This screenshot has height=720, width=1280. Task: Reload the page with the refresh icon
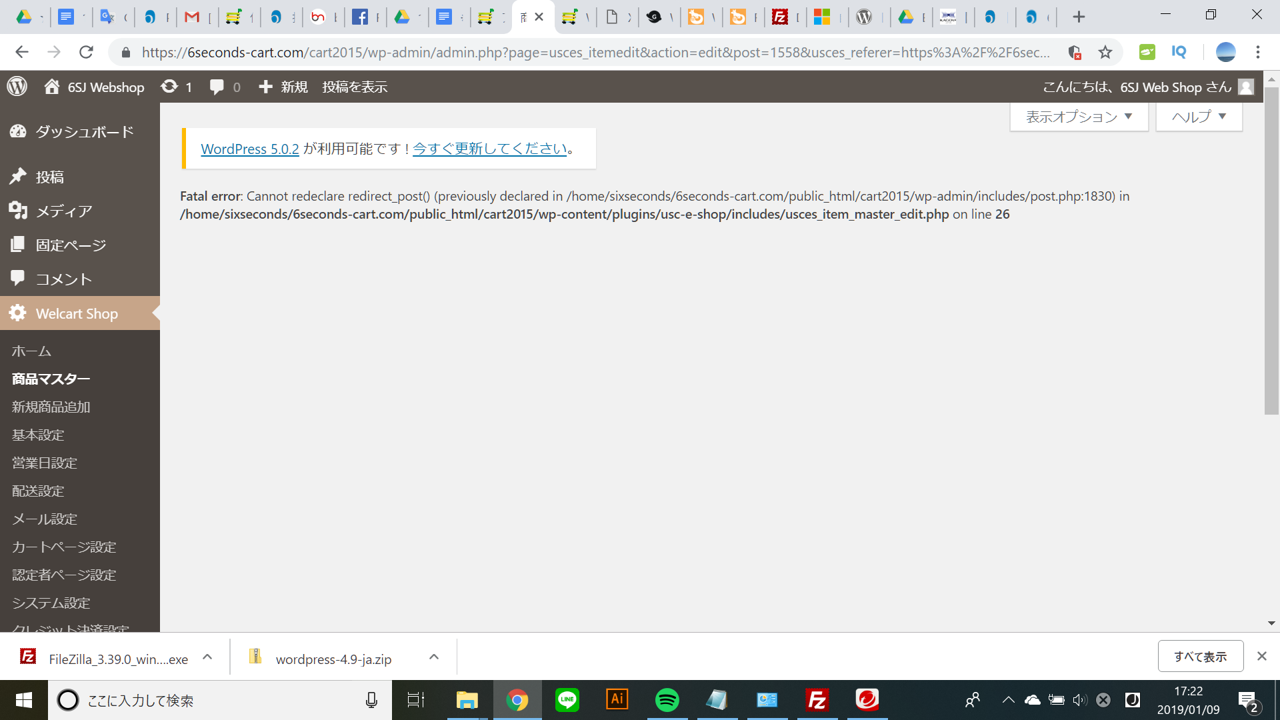click(86, 52)
